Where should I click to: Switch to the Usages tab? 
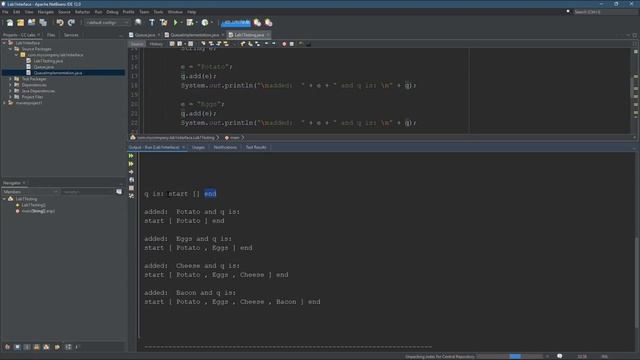198,147
